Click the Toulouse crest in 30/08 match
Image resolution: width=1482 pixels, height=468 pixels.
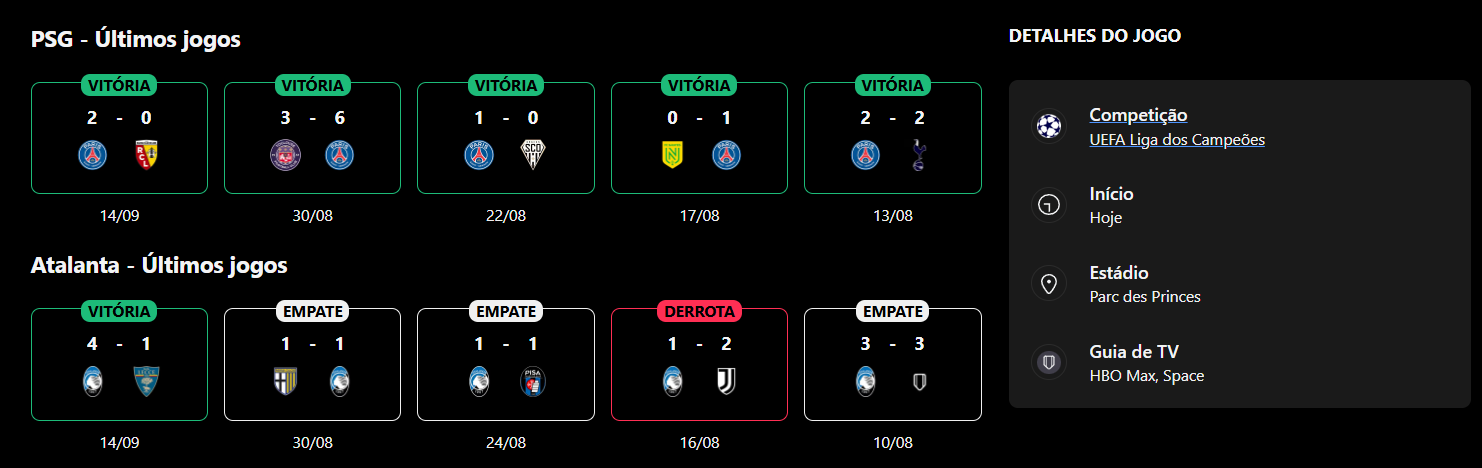285,154
